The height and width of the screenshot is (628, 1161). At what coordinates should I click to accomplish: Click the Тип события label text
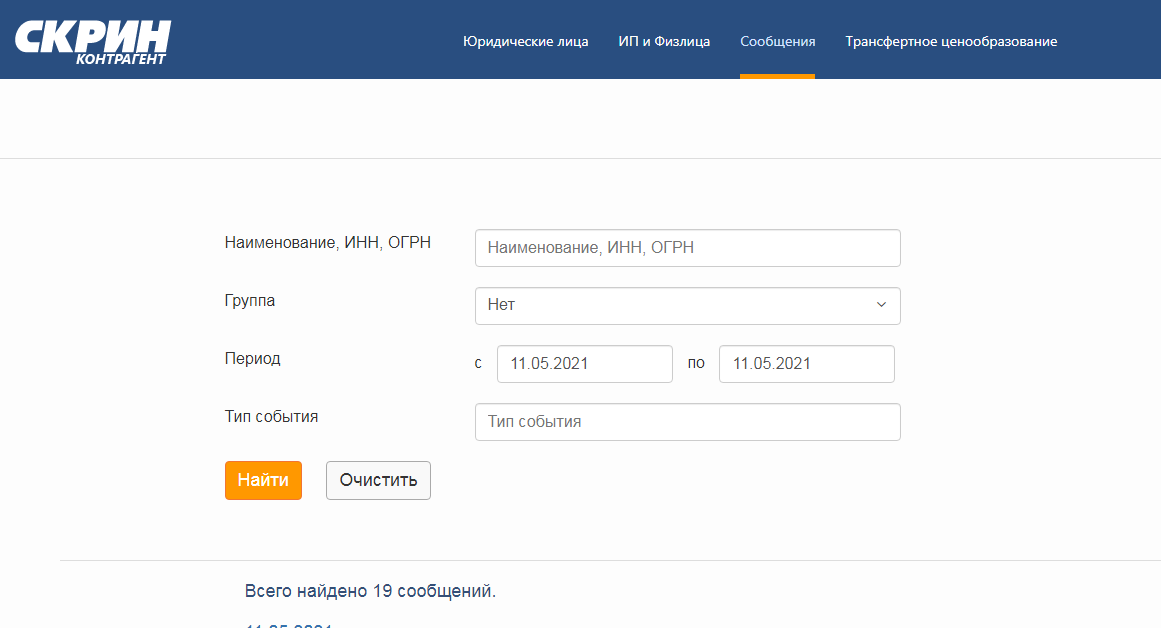click(272, 416)
